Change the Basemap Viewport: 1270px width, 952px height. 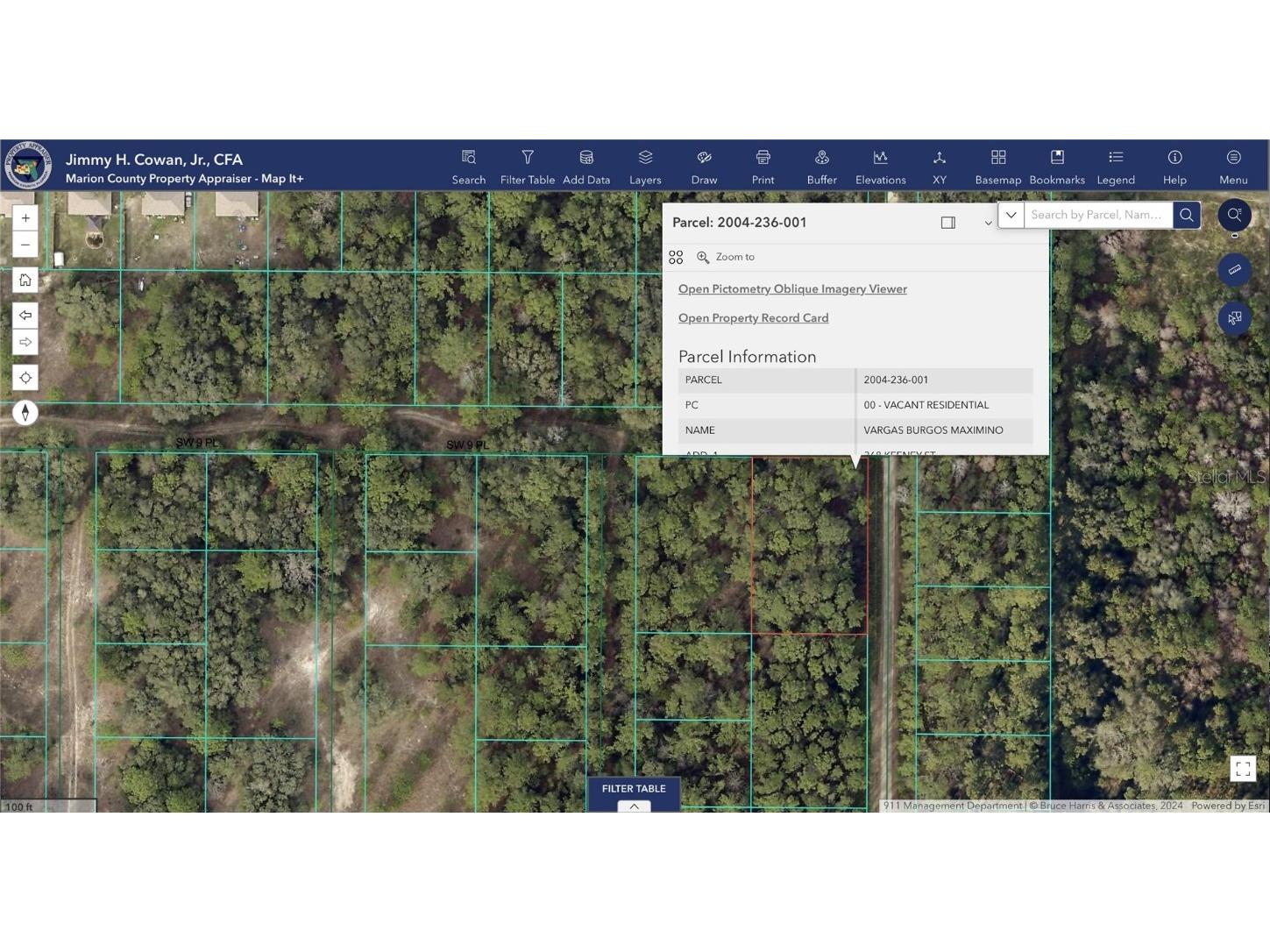tap(998, 167)
